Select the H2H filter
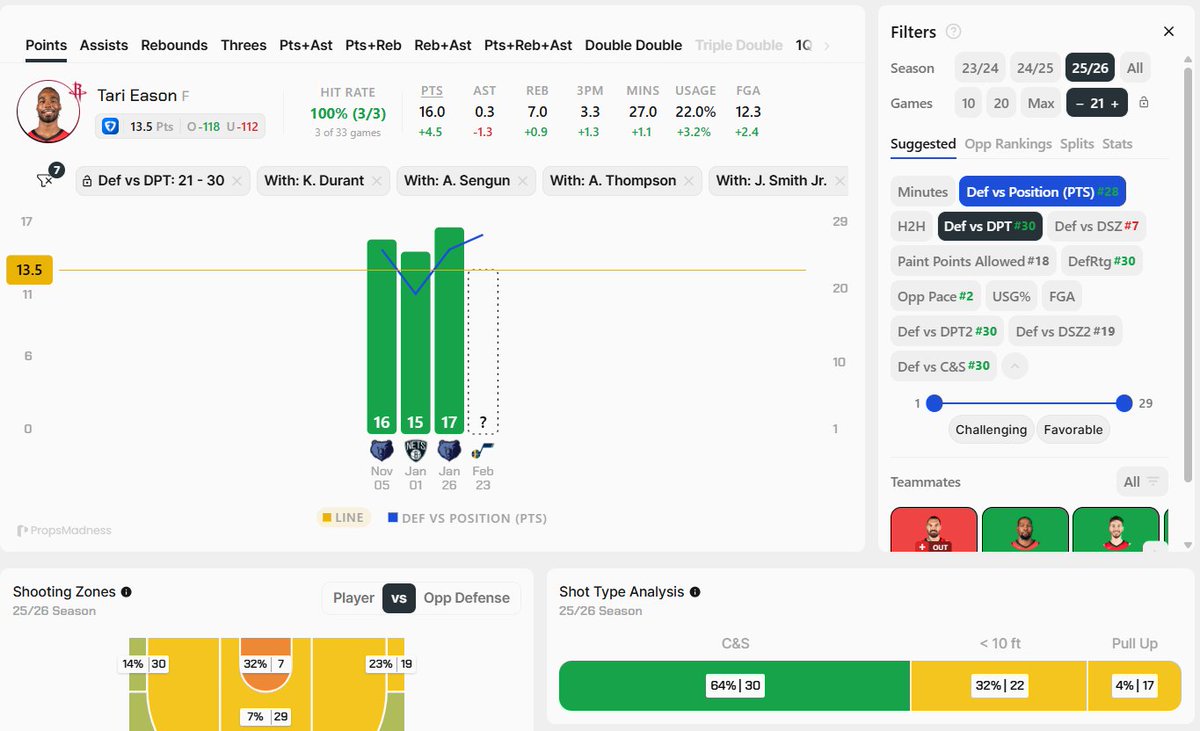1200x731 pixels. tap(911, 226)
